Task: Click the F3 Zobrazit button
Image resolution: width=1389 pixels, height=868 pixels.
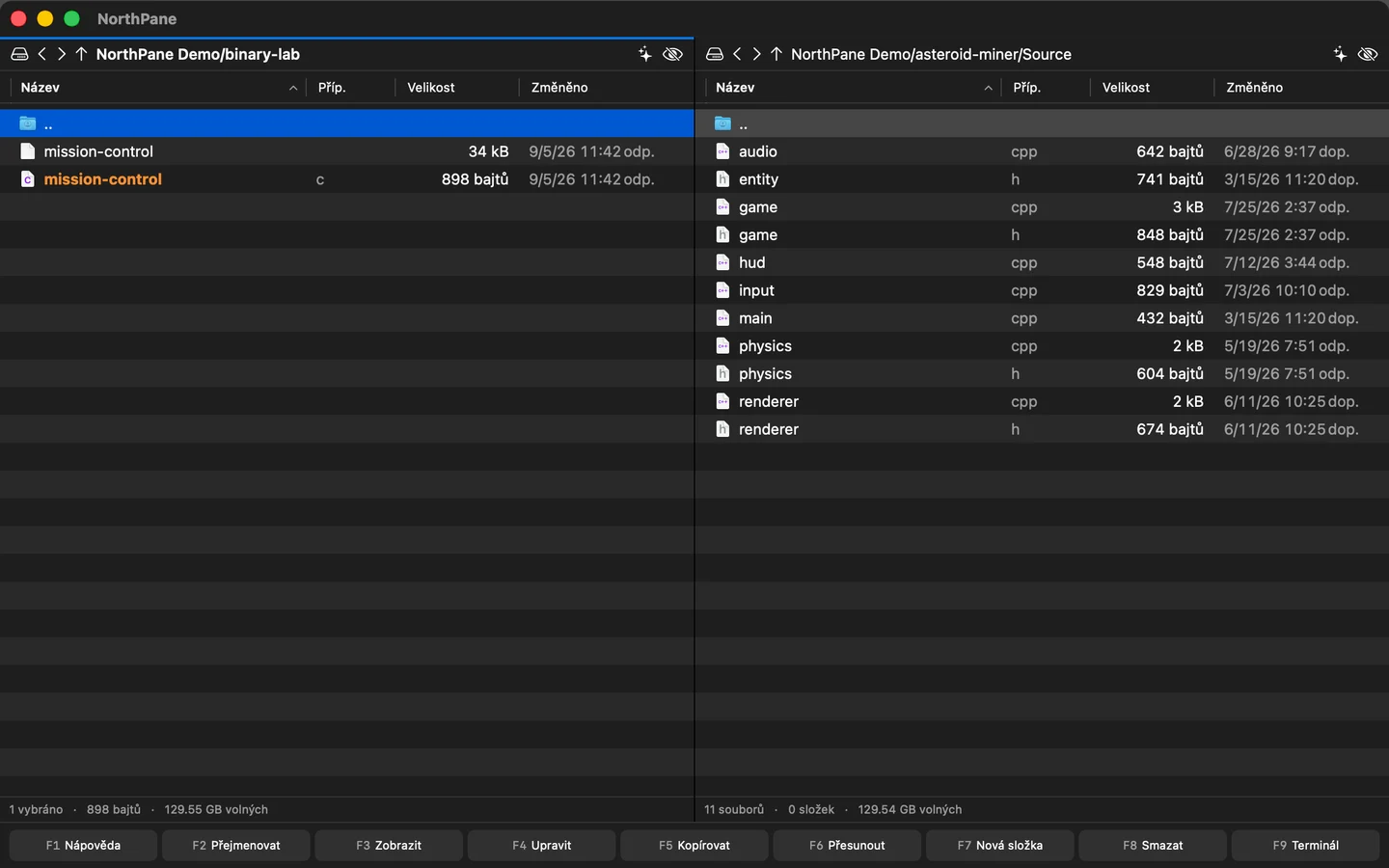Action: (x=389, y=846)
